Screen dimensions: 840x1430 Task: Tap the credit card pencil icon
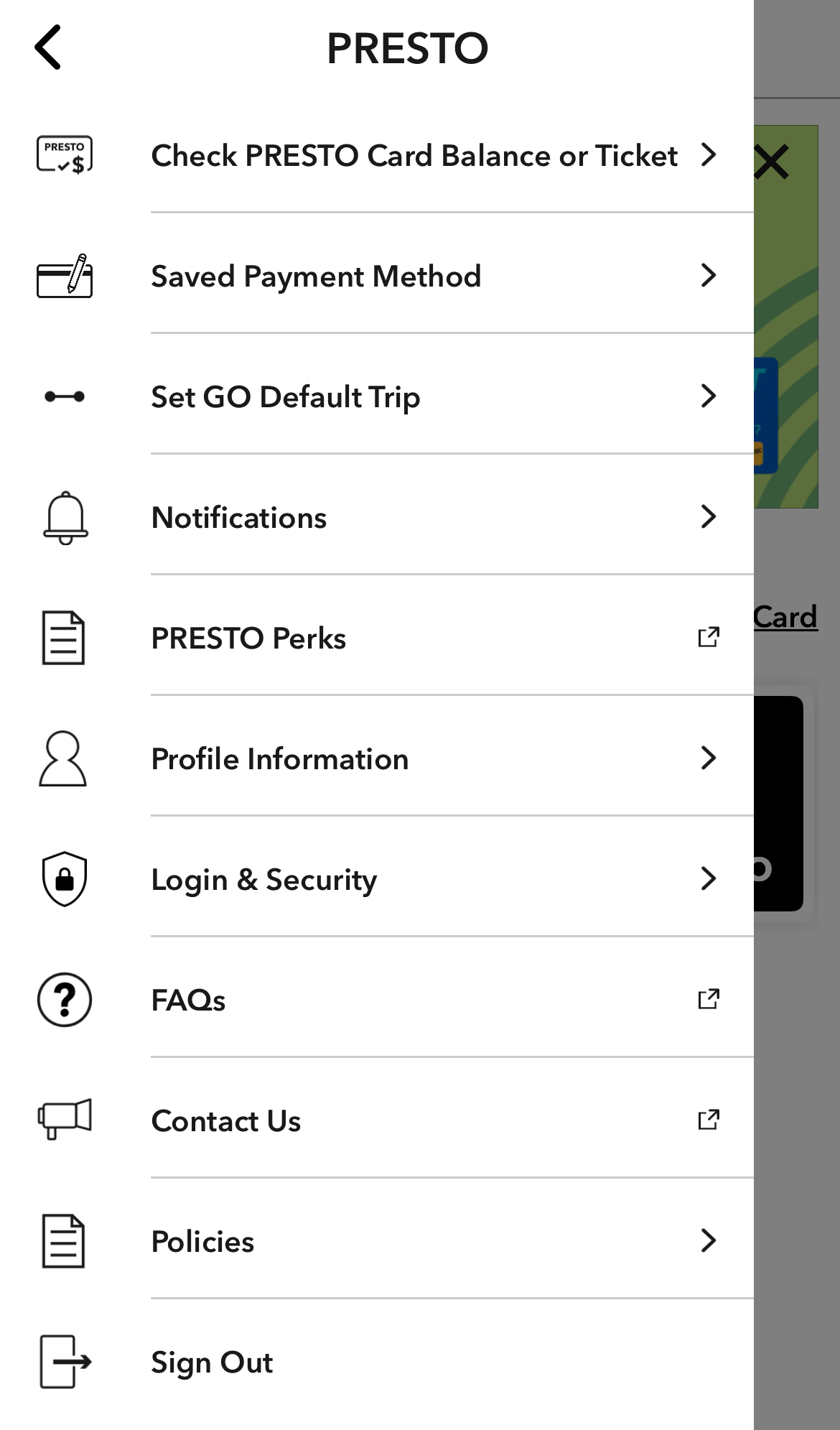pyautogui.click(x=65, y=276)
